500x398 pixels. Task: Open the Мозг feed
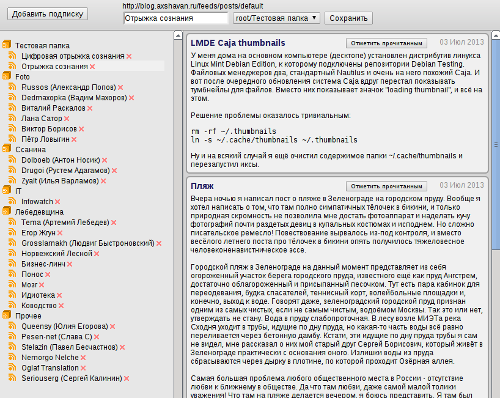click(x=29, y=285)
